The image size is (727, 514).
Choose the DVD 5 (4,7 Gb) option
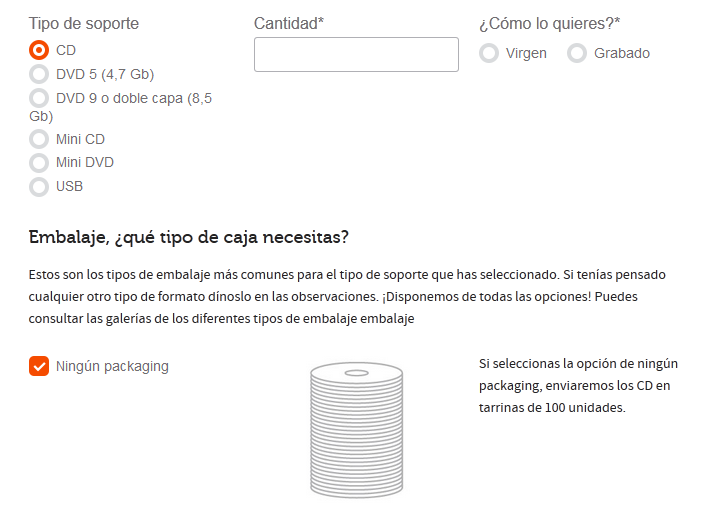coord(39,74)
